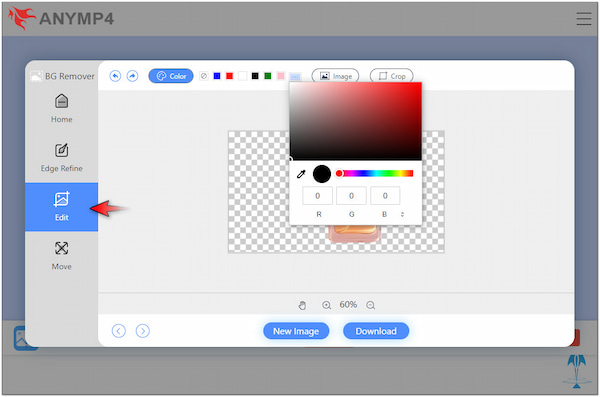Focus the G value field
Screen dimensions: 600x397
[x=351, y=196]
